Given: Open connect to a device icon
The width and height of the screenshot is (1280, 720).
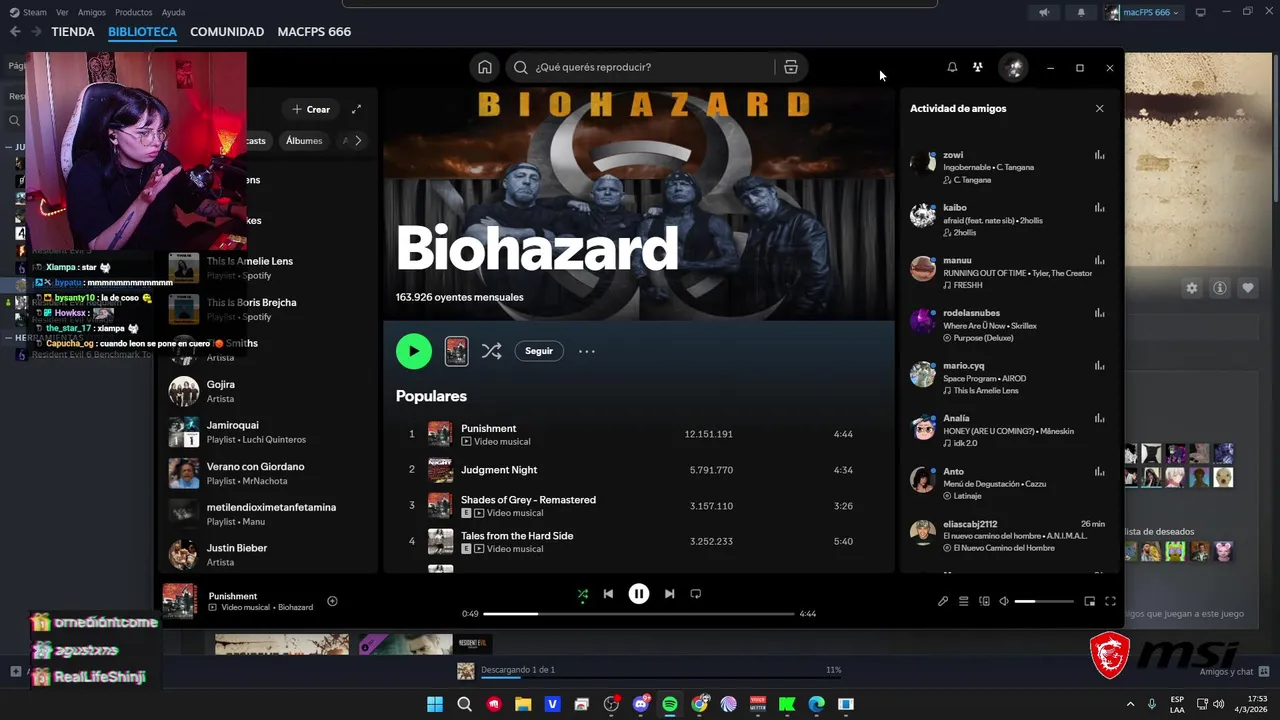Looking at the screenshot, I should (984, 601).
